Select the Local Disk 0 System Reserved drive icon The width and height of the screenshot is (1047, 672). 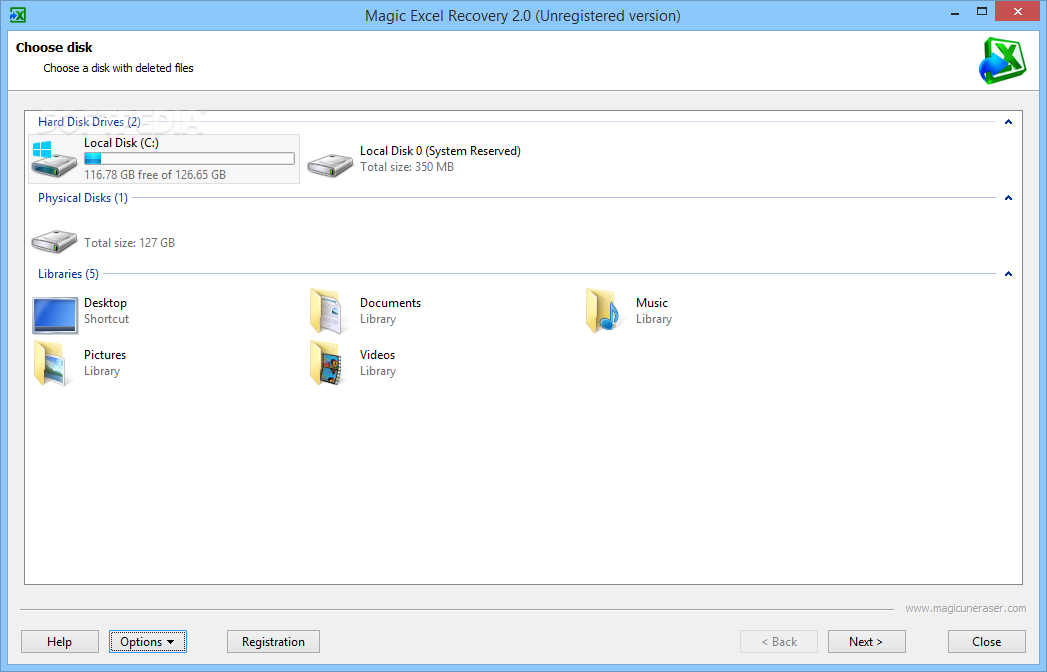[330, 164]
